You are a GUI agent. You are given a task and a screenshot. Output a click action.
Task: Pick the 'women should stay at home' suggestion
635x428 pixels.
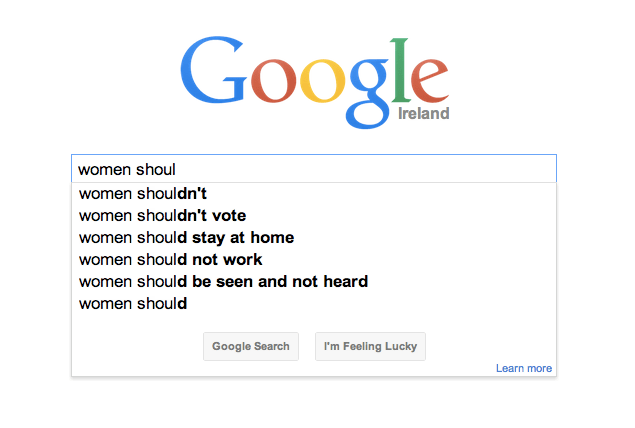pyautogui.click(x=186, y=237)
